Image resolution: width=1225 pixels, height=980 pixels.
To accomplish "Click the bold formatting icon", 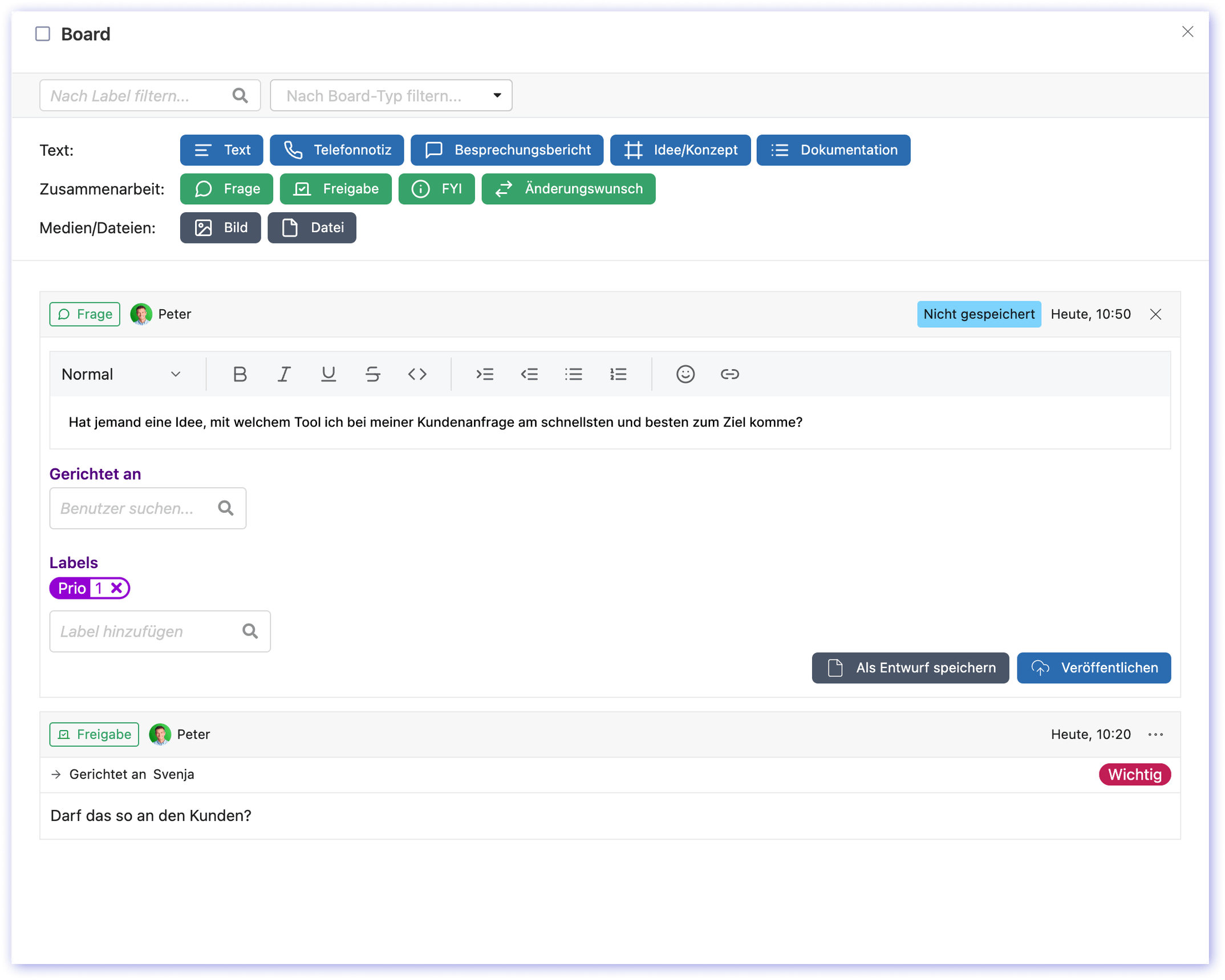I will pyautogui.click(x=240, y=374).
